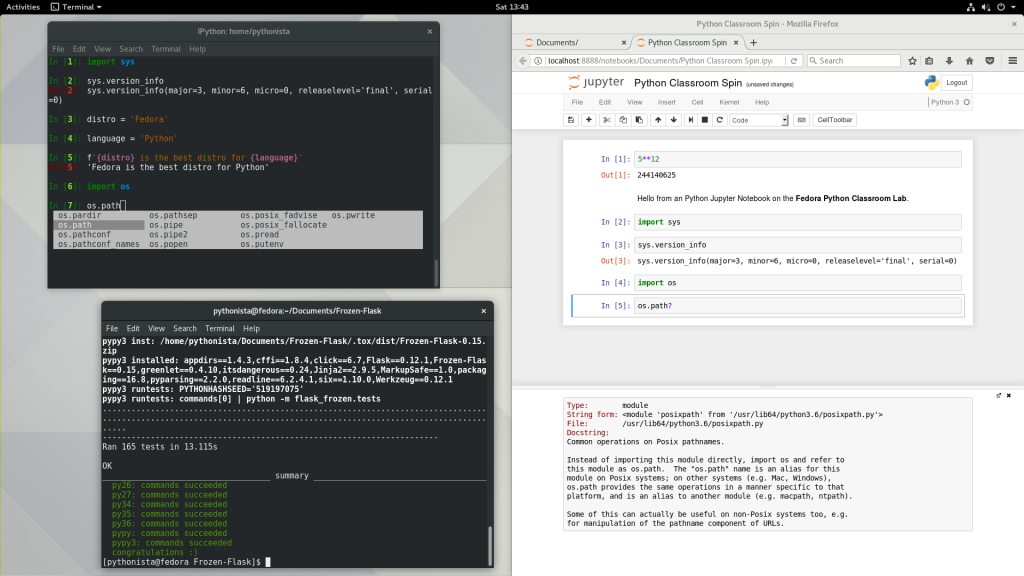Screen dimensions: 1024x576
Task: Move the selected cell down
Action: (673, 119)
